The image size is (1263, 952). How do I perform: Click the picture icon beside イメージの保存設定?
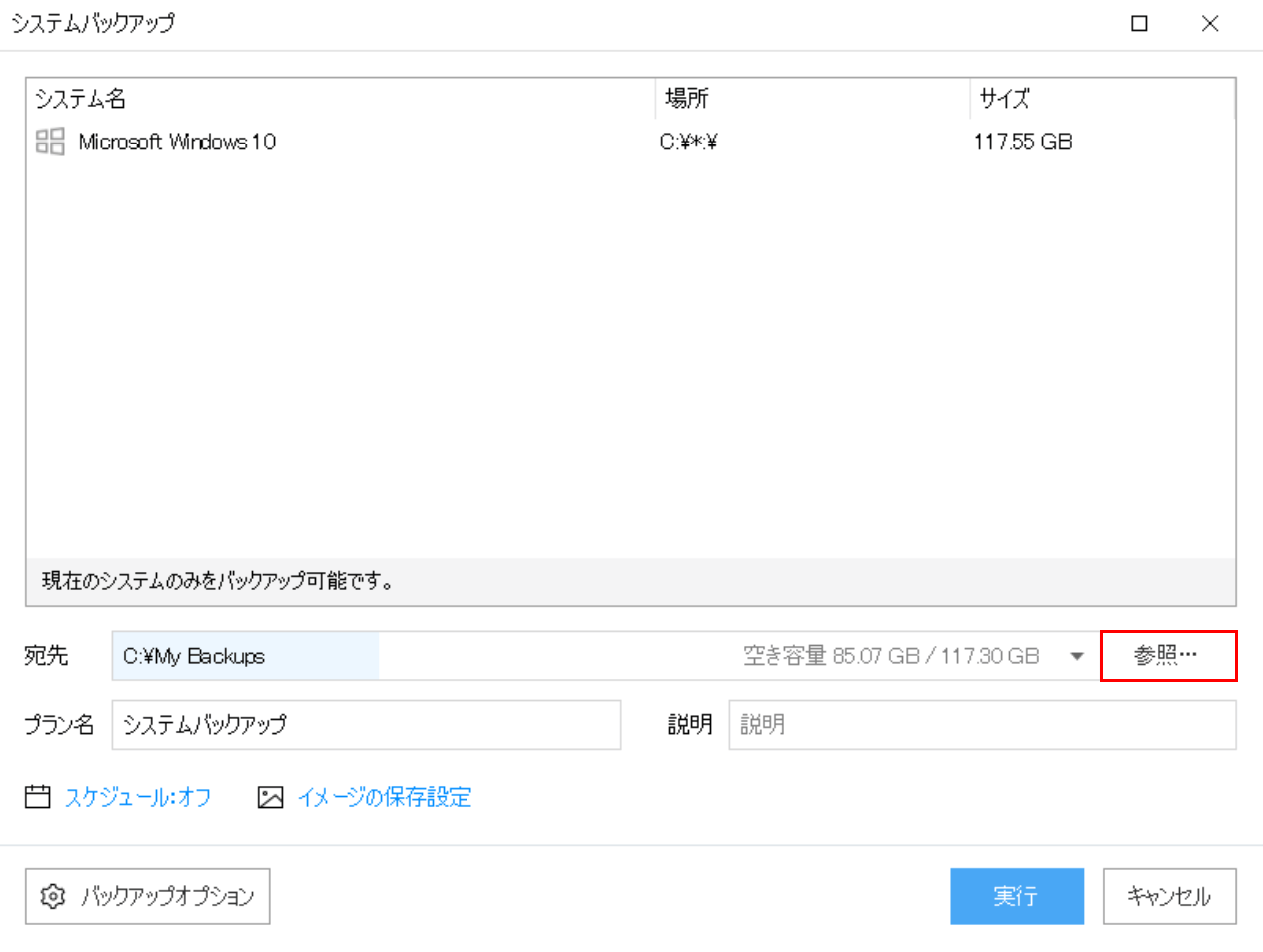pos(271,797)
